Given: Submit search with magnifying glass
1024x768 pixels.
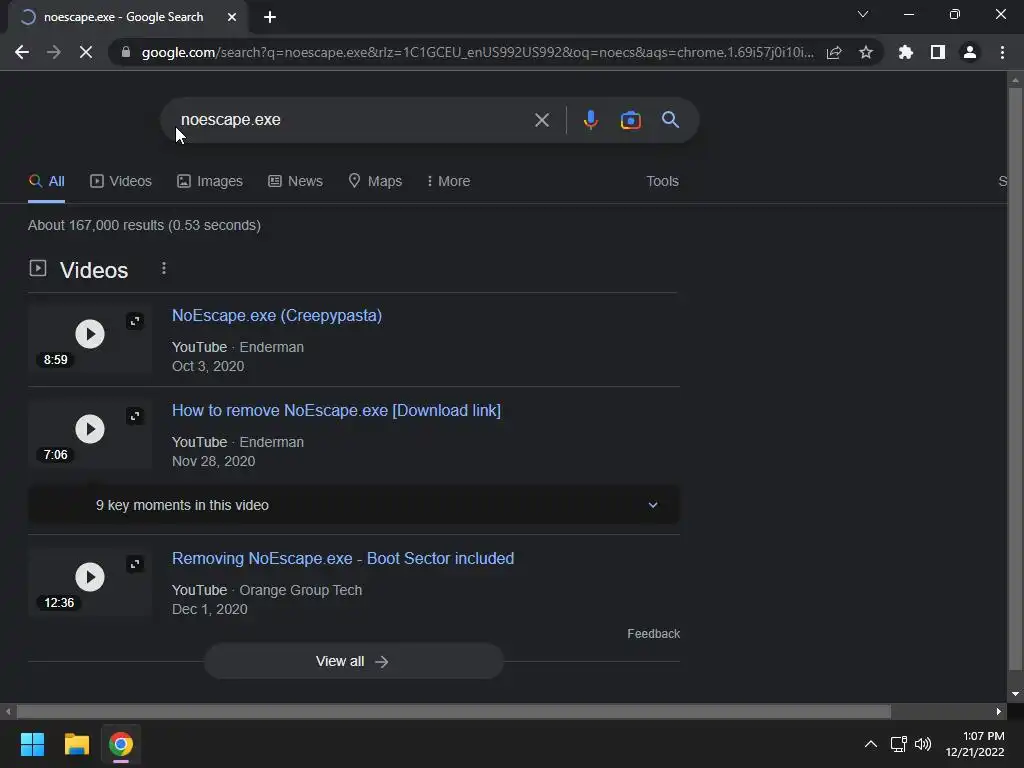Looking at the screenshot, I should point(670,120).
